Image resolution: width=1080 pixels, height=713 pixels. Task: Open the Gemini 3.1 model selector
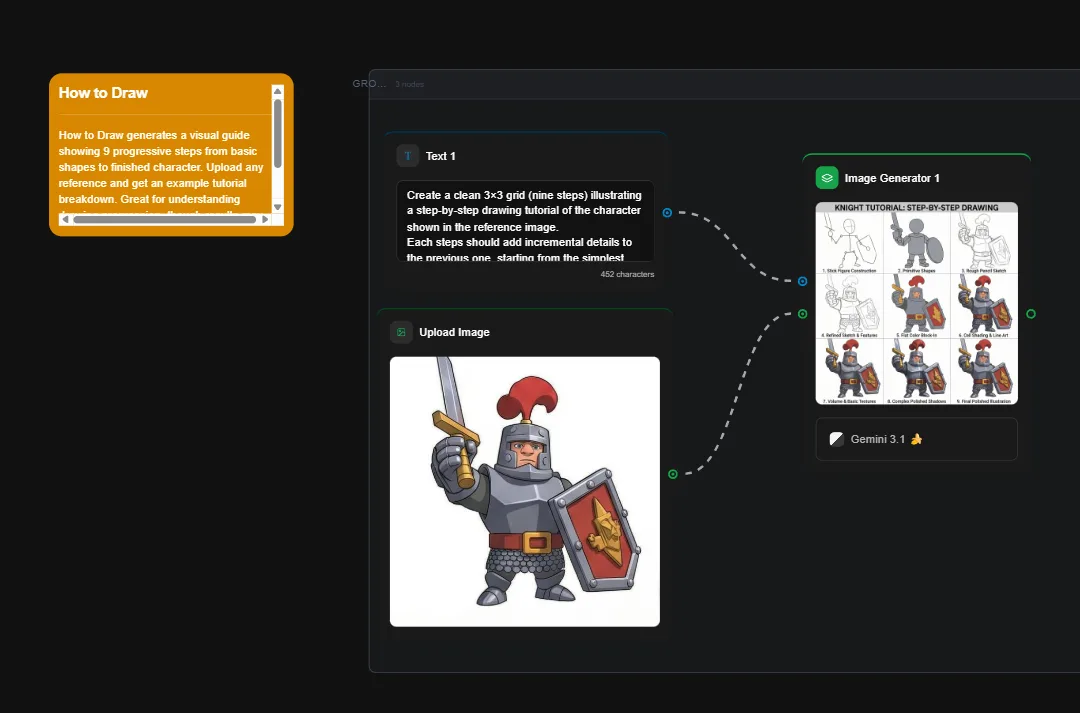916,438
